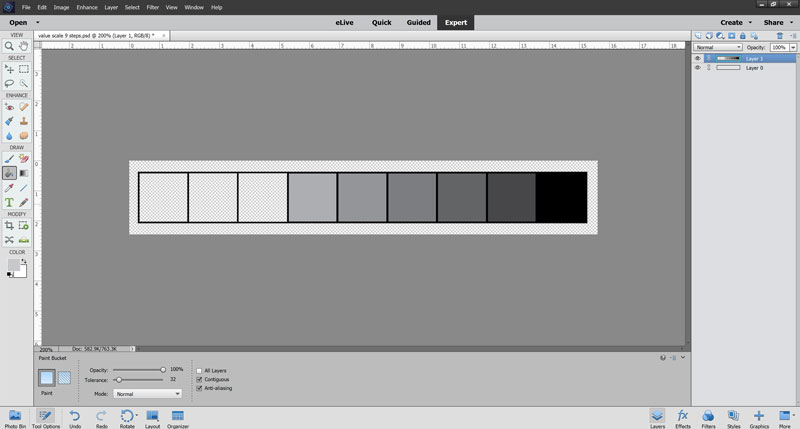Click the Undo icon

click(75, 418)
